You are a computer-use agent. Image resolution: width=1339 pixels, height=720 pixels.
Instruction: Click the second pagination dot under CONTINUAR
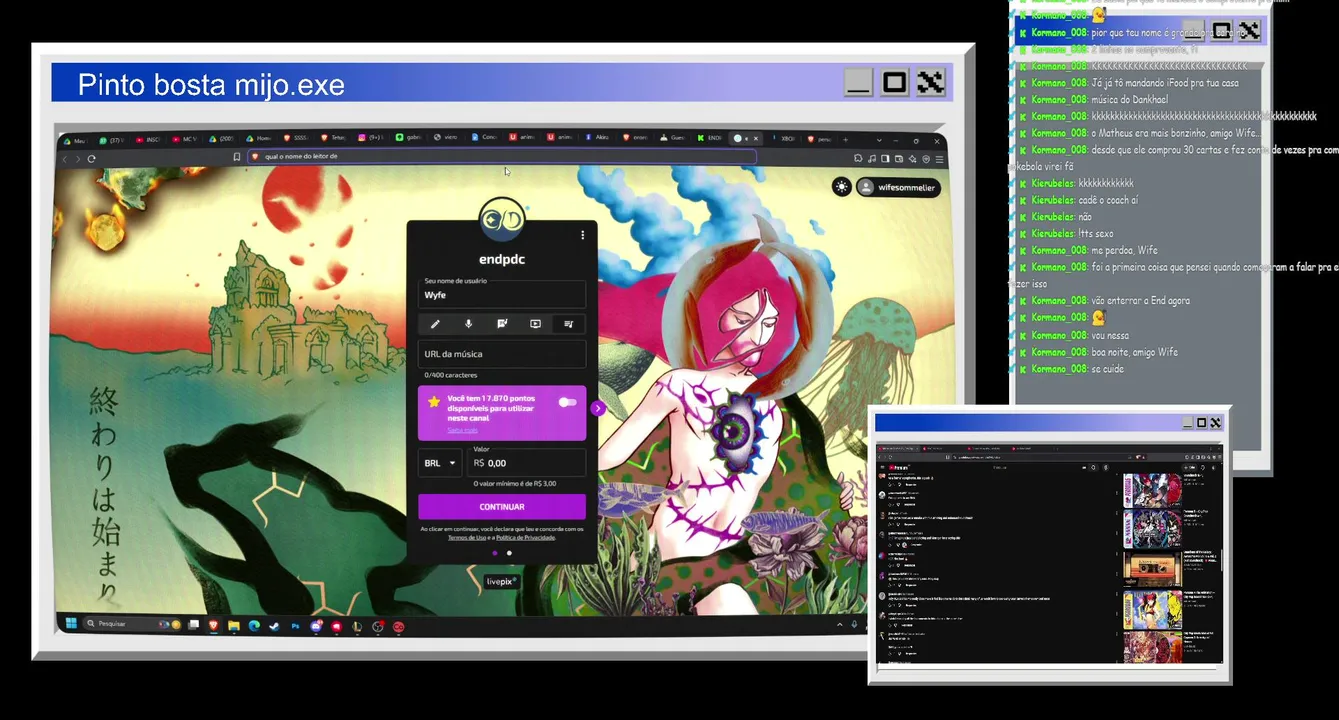[509, 553]
